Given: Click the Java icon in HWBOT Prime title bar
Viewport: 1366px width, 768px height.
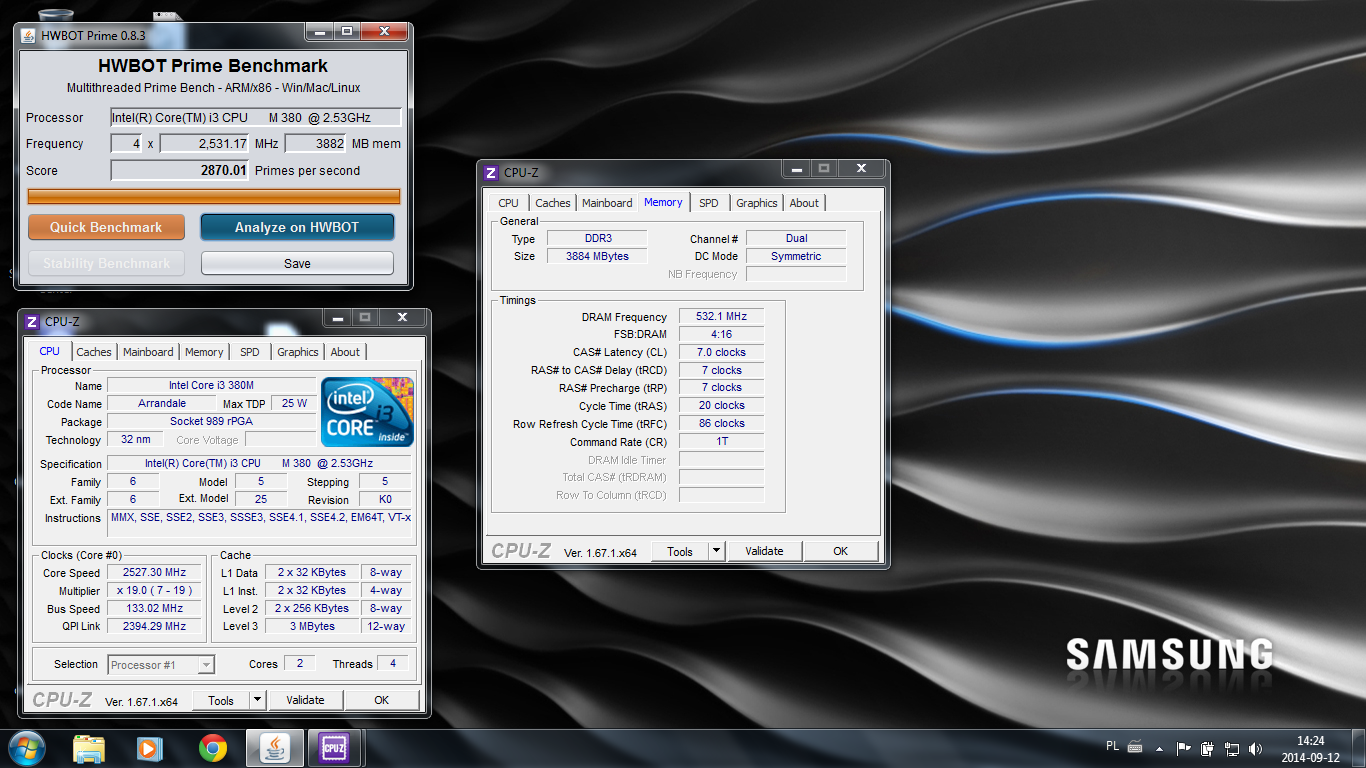Looking at the screenshot, I should click(x=29, y=35).
